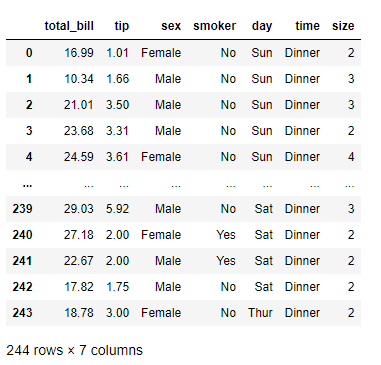Click the total_bill column header
Viewport: 381px width, 365px height.
tap(69, 26)
